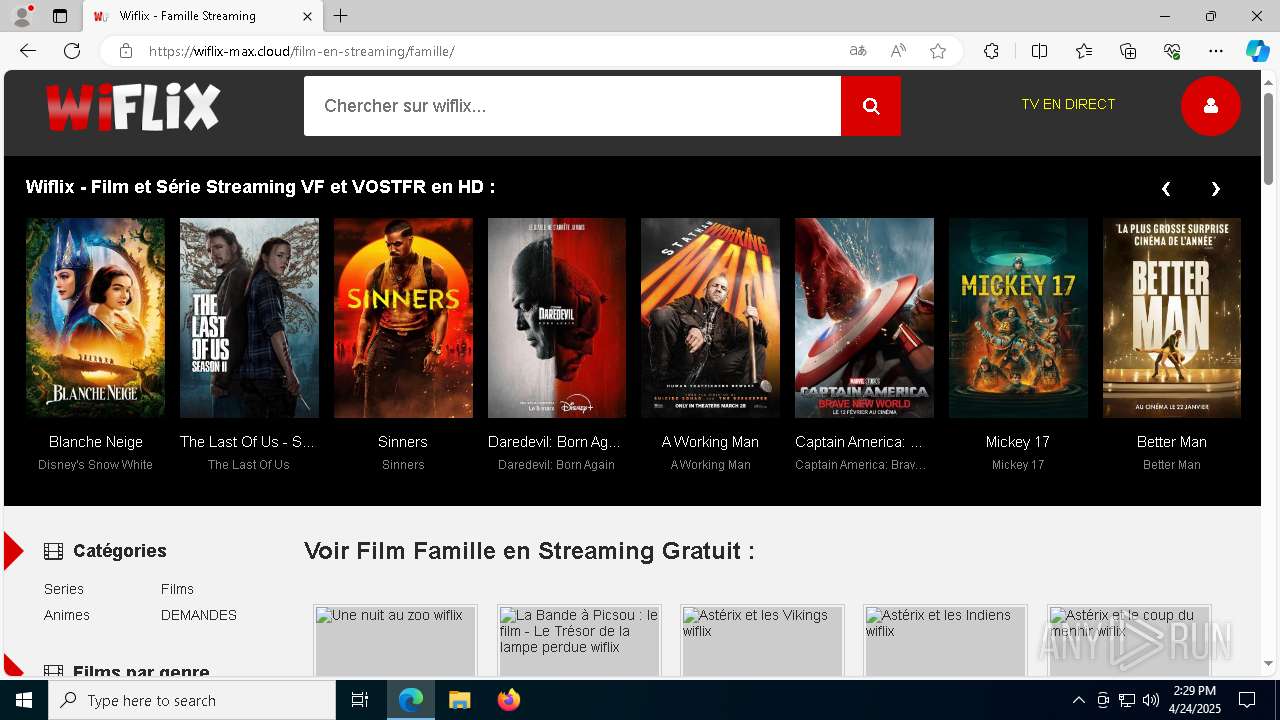Image resolution: width=1280 pixels, height=720 pixels.
Task: Click the Blanche Neige title link
Action: pyautogui.click(x=96, y=442)
